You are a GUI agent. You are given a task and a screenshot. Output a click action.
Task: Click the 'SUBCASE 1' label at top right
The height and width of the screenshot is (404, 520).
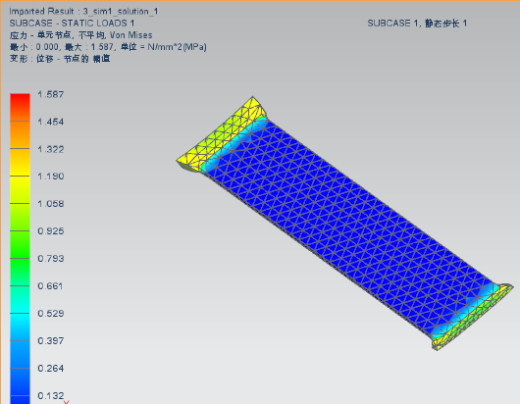[417, 23]
